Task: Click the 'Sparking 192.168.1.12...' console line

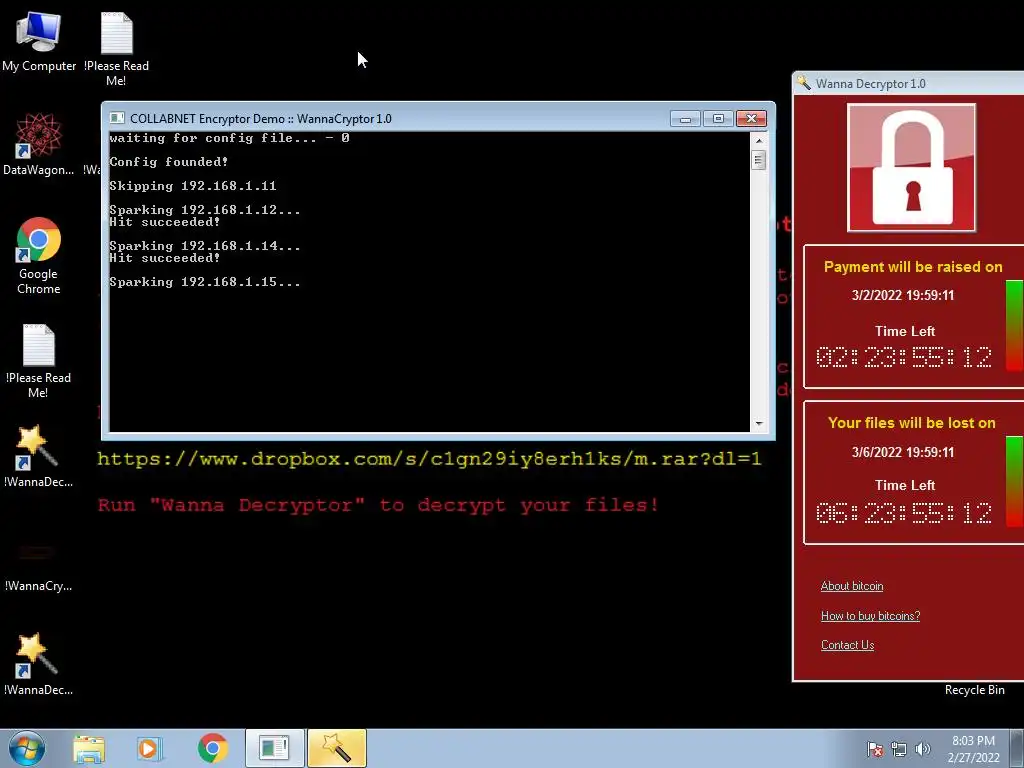Action: point(204,210)
